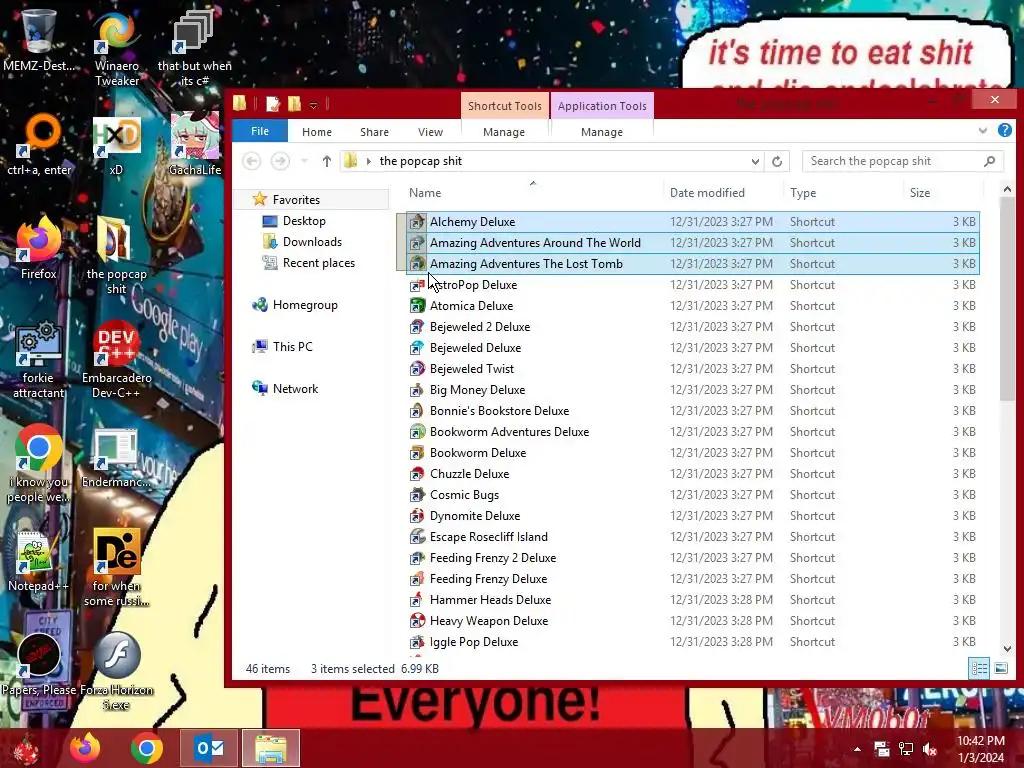The width and height of the screenshot is (1024, 768).
Task: Select the Notepad++ desktop icon
Action: pyautogui.click(x=38, y=562)
